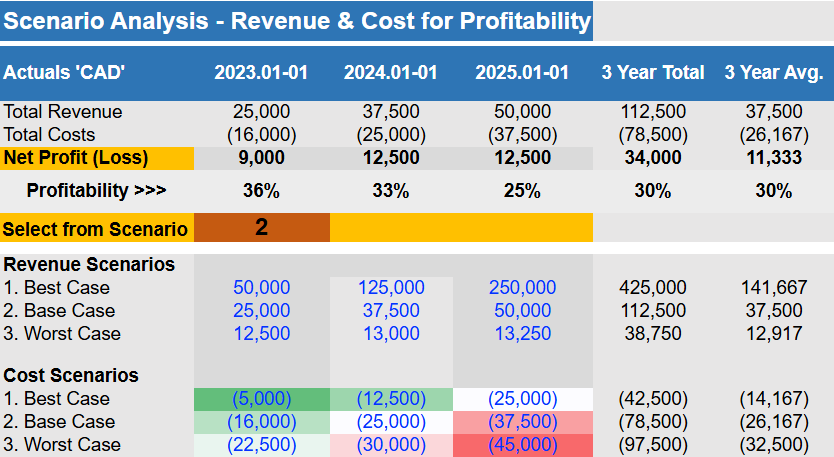834x457 pixels.
Task: Select the 34,000 net profit total cell
Action: coord(653,157)
